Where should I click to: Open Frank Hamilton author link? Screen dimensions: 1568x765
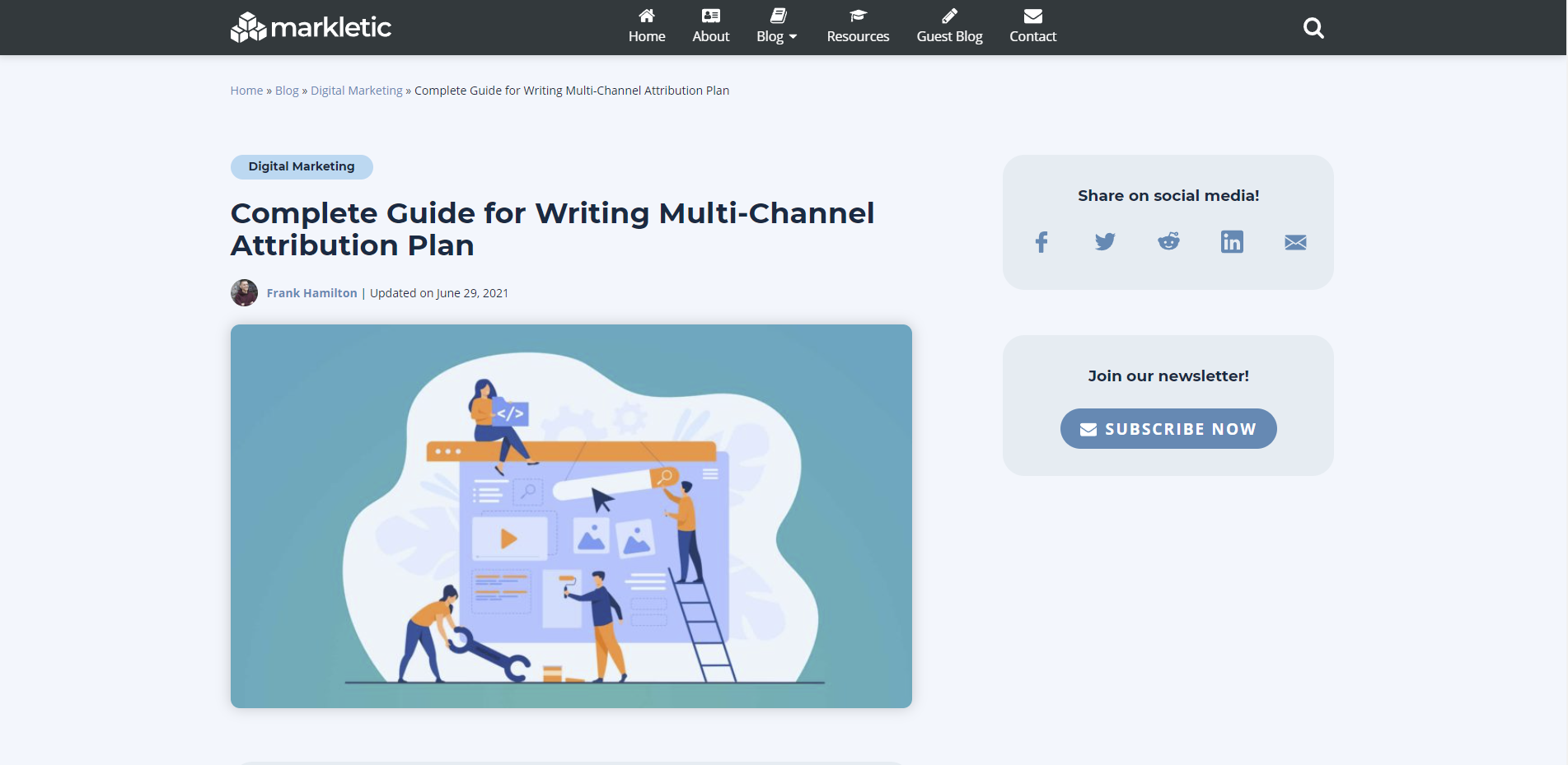click(x=311, y=293)
